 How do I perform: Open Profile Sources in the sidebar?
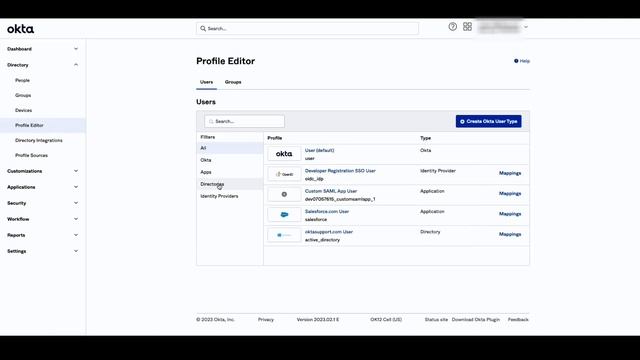[31, 156]
